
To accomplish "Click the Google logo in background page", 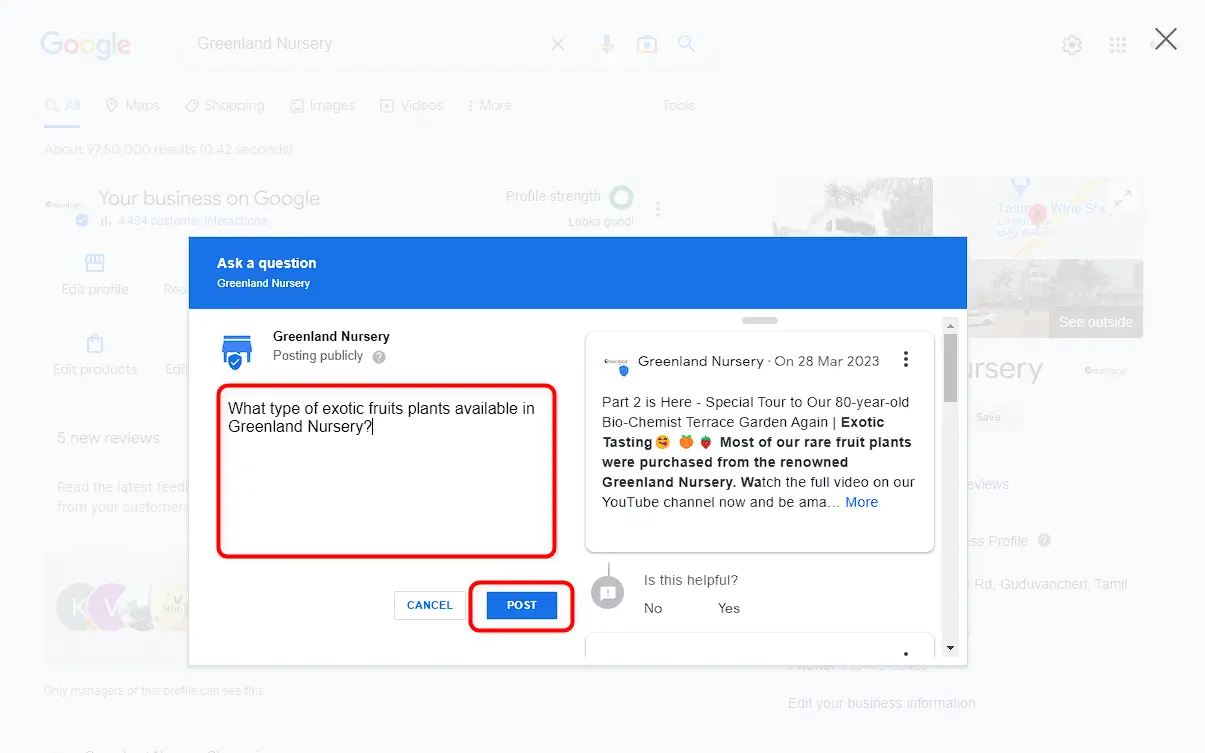I will click(86, 45).
